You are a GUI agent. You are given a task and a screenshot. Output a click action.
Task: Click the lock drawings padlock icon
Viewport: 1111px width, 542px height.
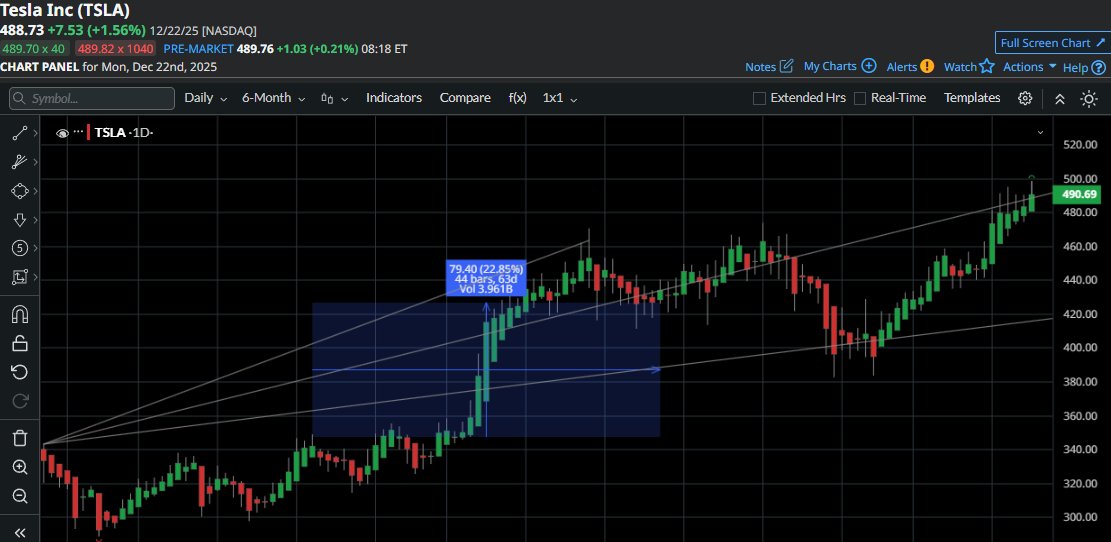20,344
